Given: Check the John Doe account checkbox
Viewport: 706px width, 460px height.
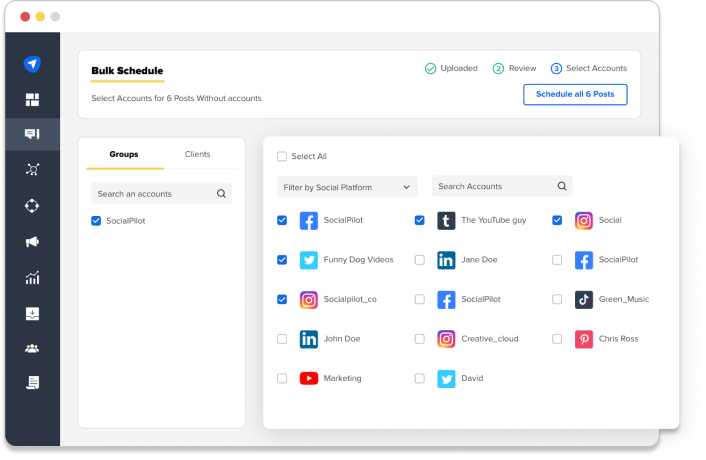Looking at the screenshot, I should 282,339.
